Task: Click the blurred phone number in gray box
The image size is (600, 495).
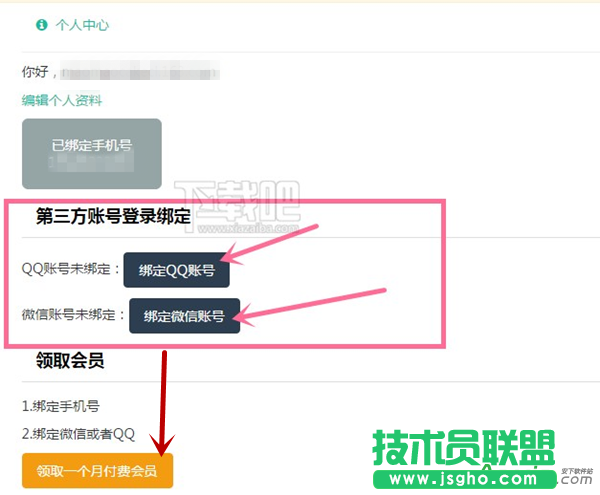Action: pos(92,161)
